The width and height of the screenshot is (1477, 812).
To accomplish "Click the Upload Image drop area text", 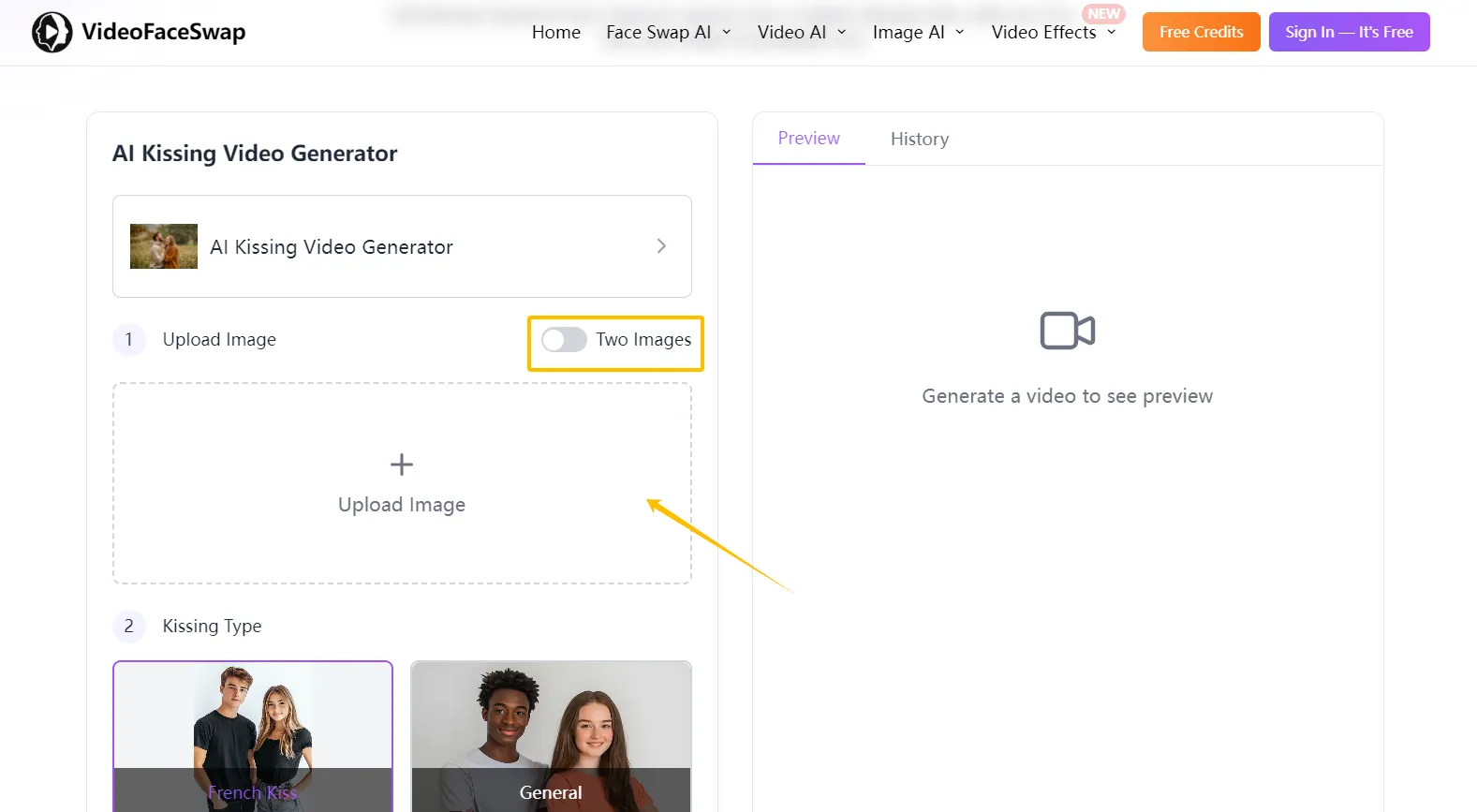I will click(x=402, y=505).
